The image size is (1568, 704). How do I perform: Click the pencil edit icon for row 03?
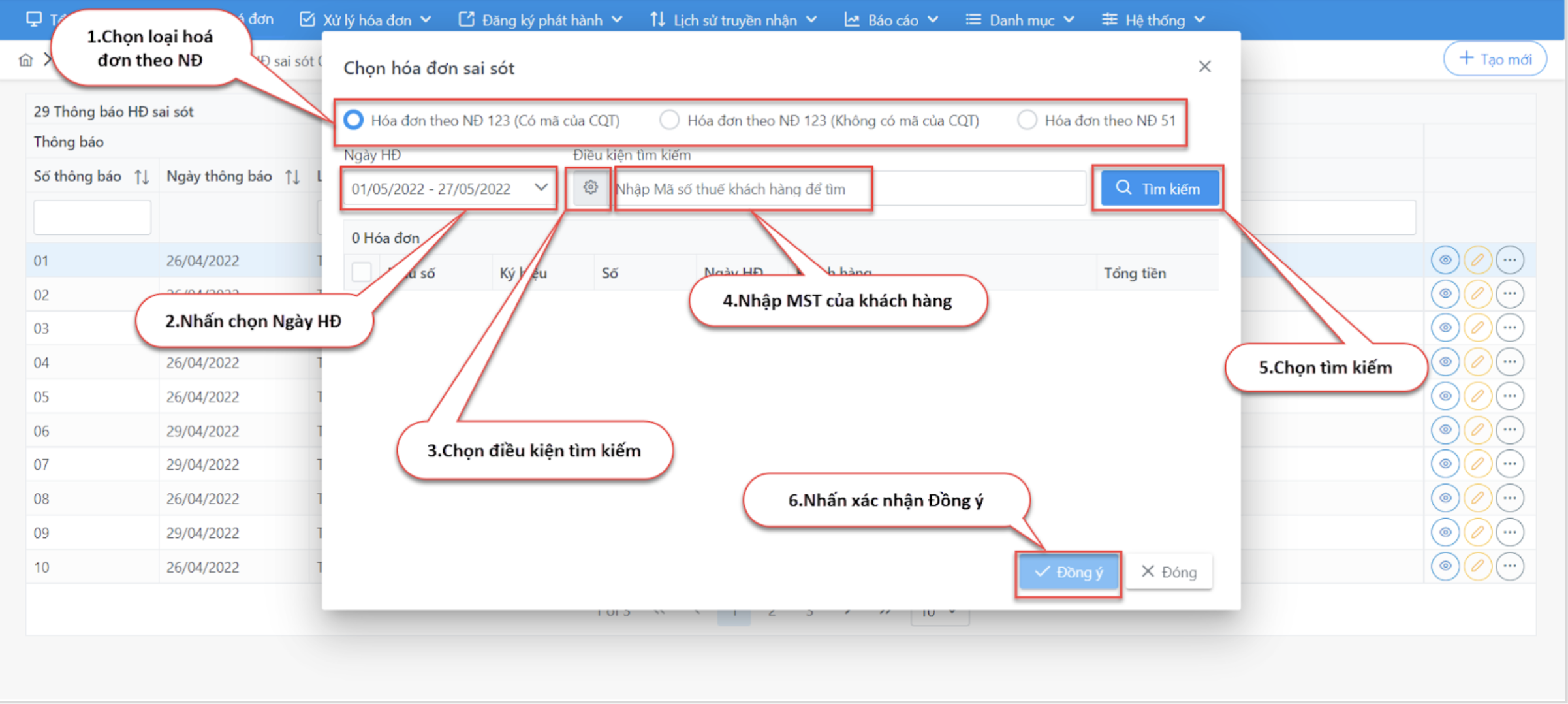coord(1477,328)
